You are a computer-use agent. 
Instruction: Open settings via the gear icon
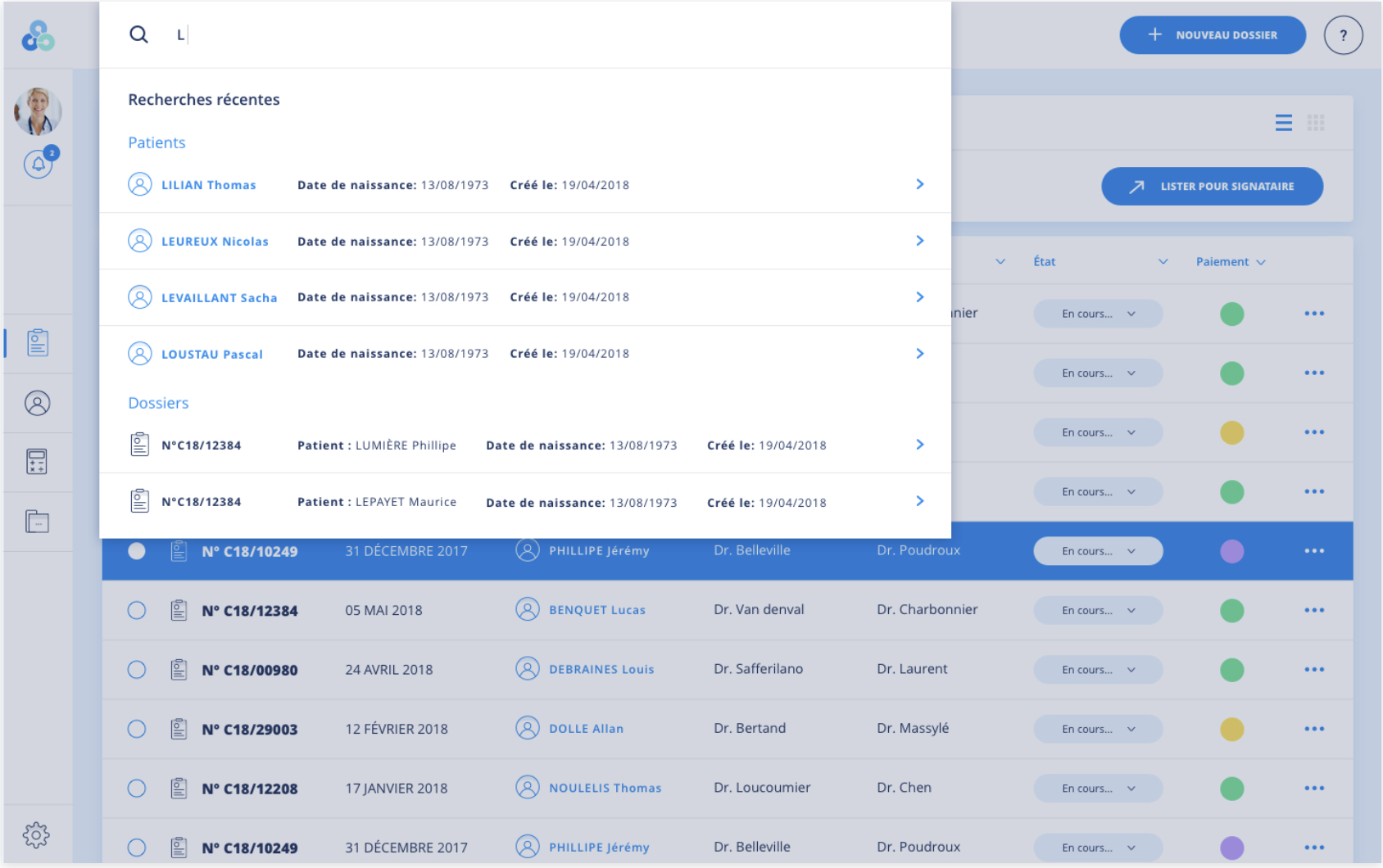[36, 834]
